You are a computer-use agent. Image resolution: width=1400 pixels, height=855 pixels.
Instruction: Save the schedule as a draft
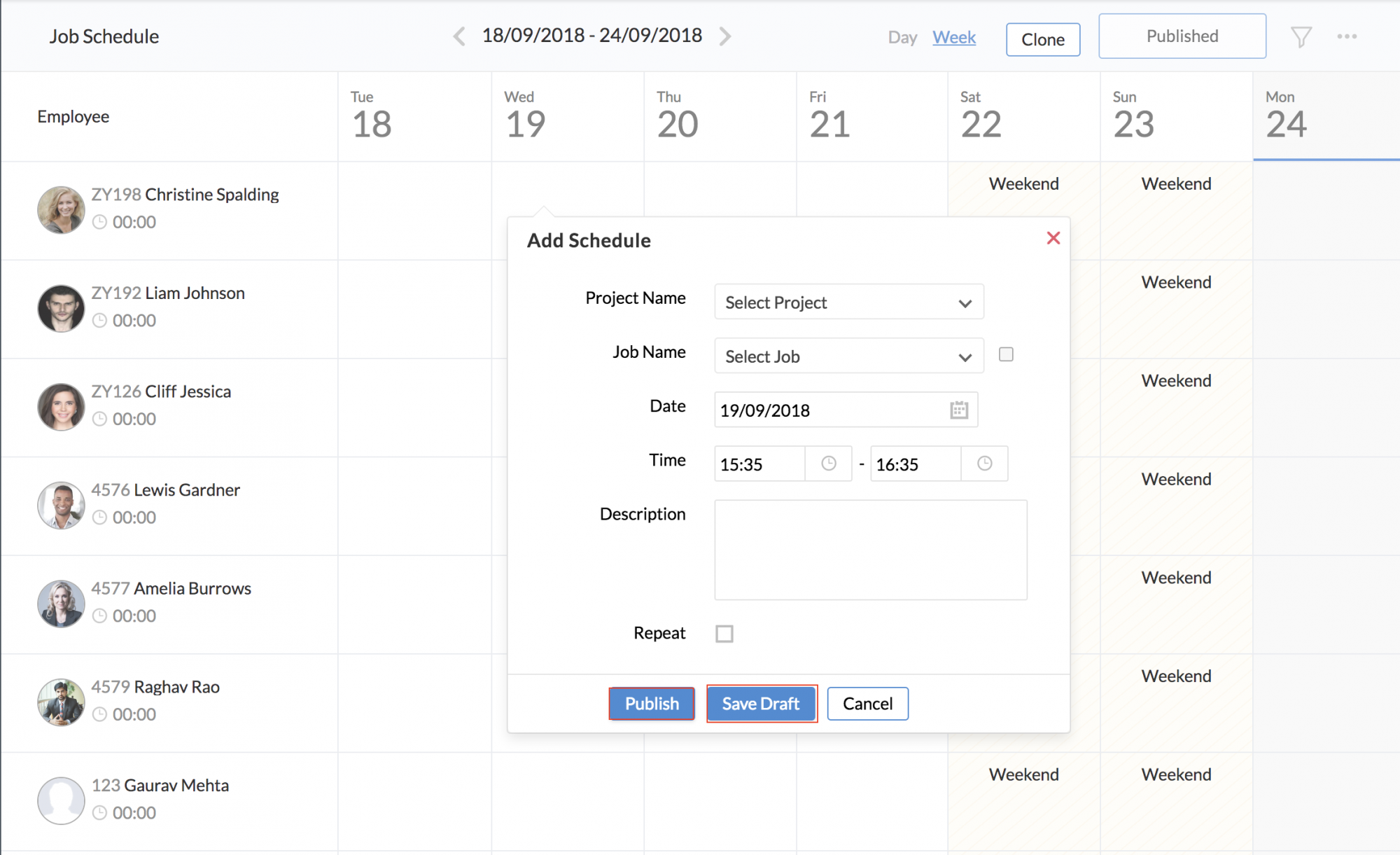tap(760, 704)
